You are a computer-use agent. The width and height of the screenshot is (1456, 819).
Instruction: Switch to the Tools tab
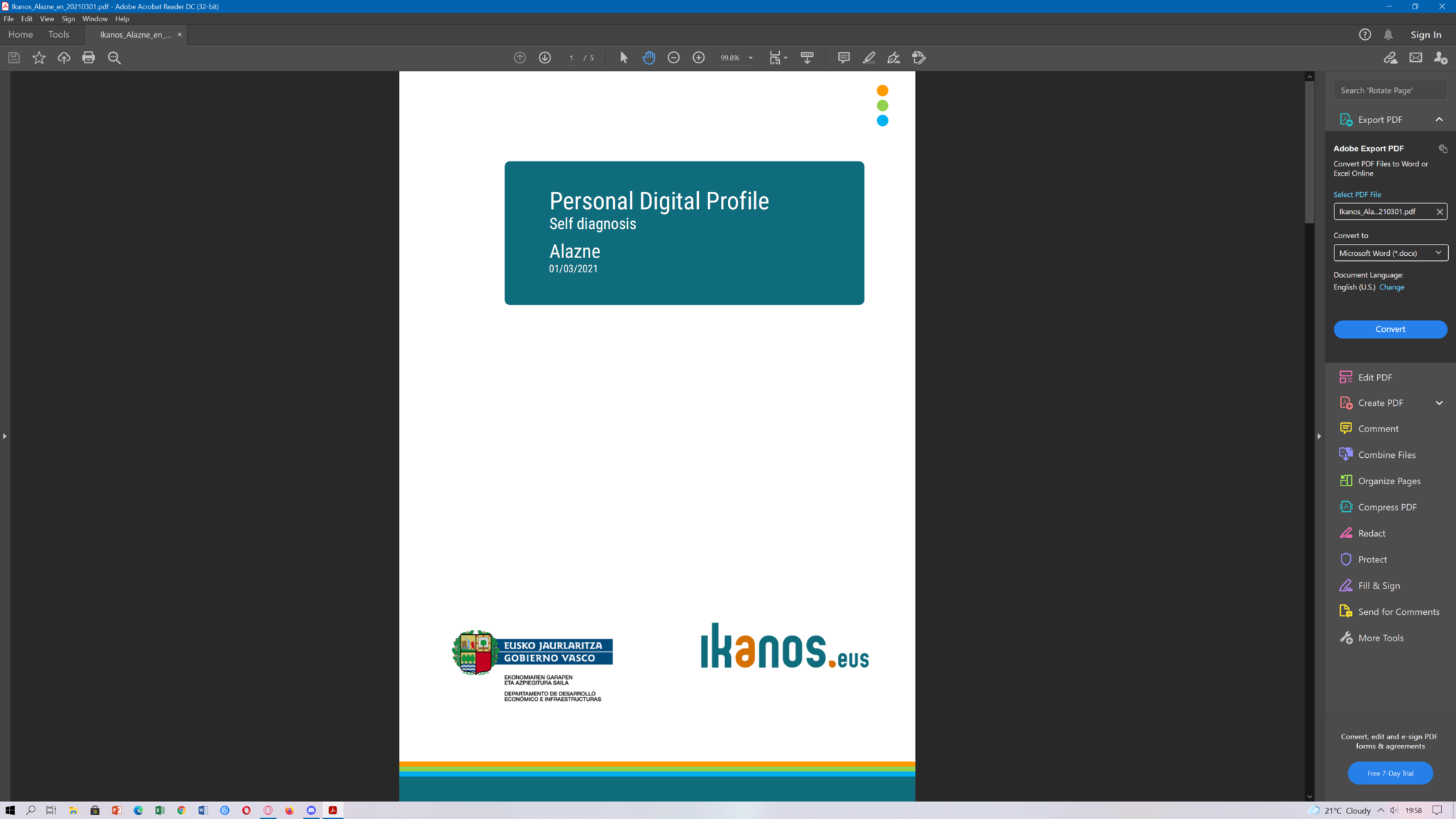pos(59,34)
